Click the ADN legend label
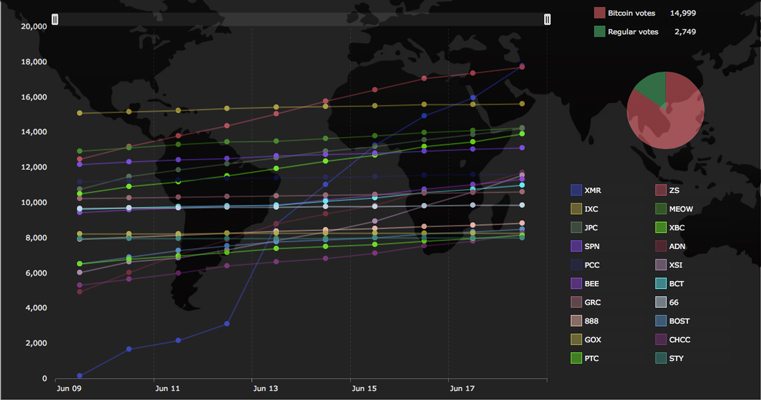761x400 pixels. 677,247
